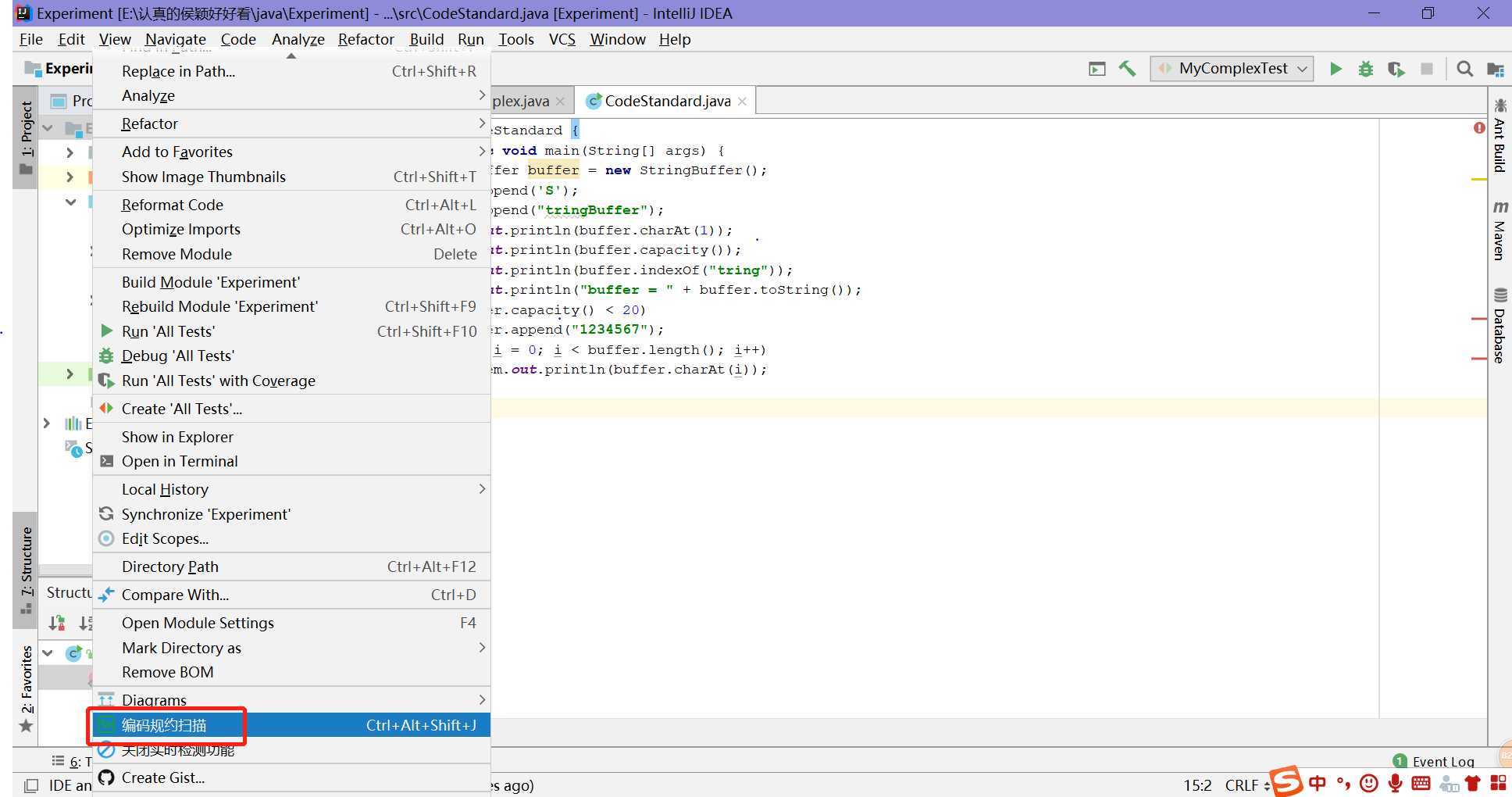Select Build Module 'Experiment'
Image resolution: width=1512 pixels, height=797 pixels.
(x=291, y=282)
